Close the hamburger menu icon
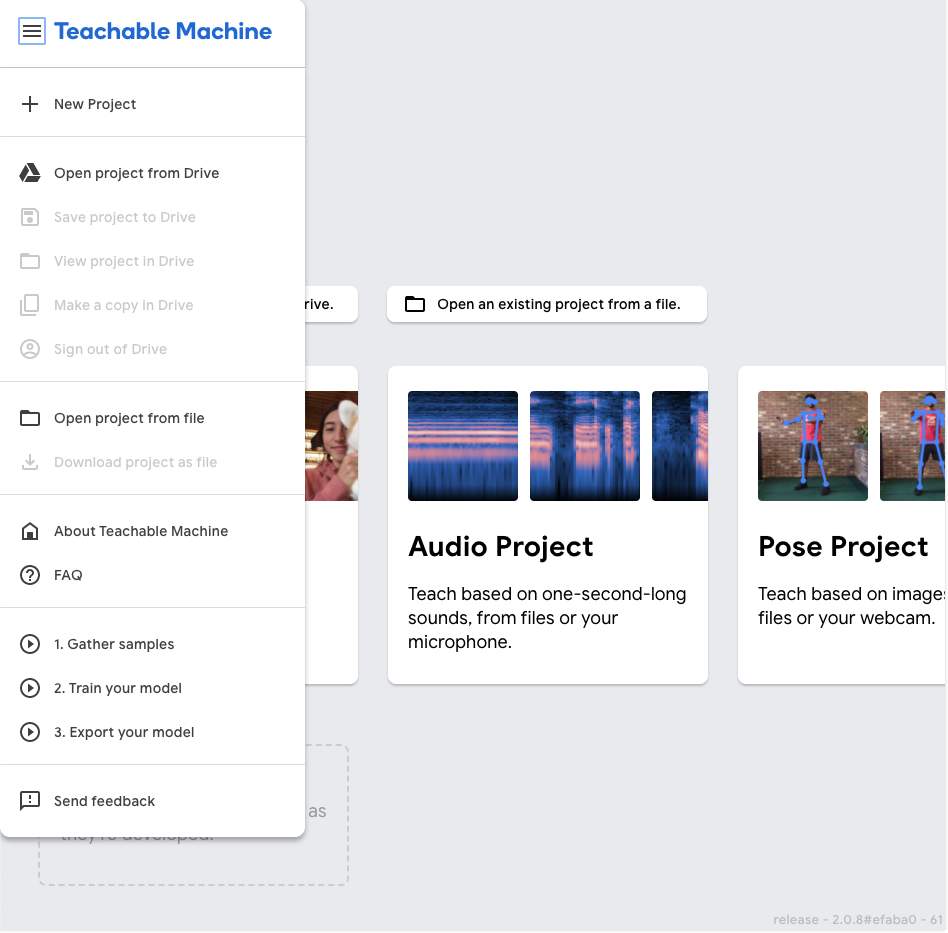948x933 pixels. click(x=31, y=31)
